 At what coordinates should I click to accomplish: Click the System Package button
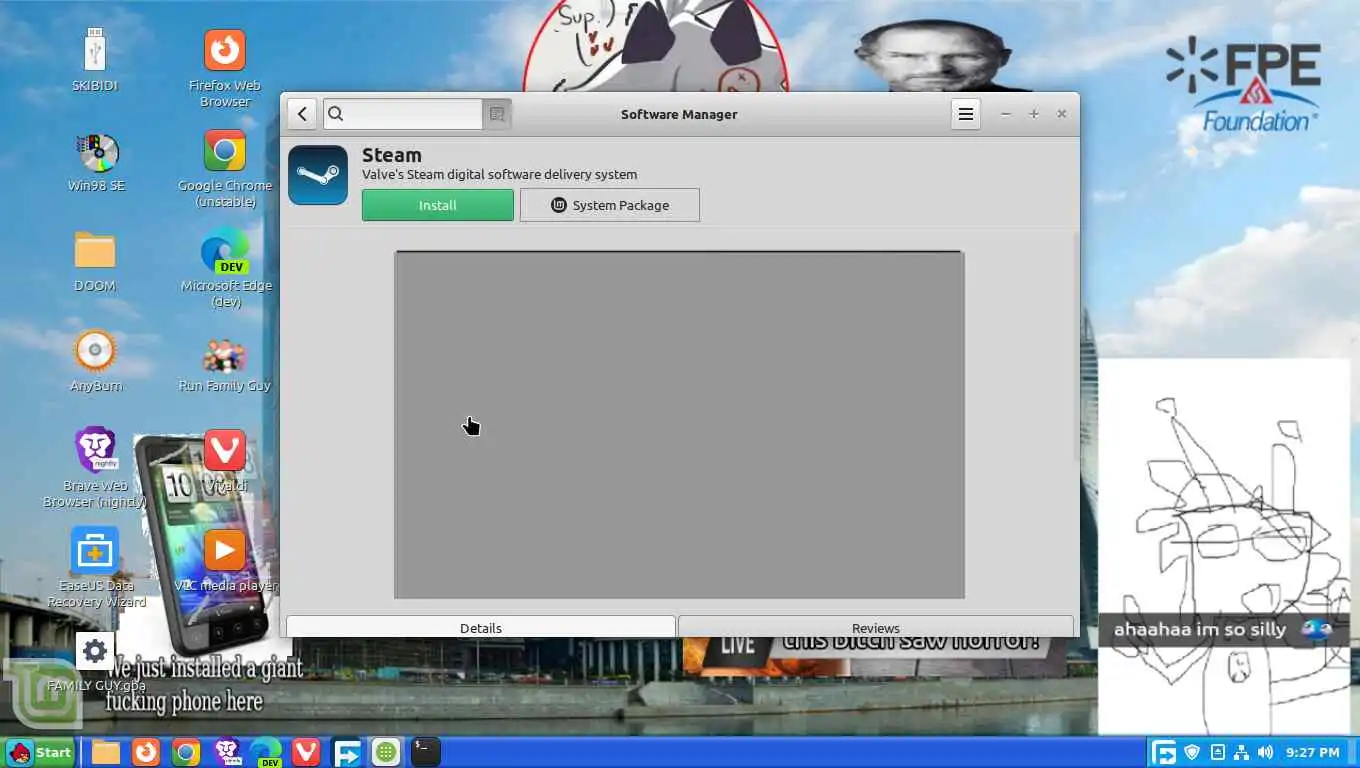pos(610,205)
